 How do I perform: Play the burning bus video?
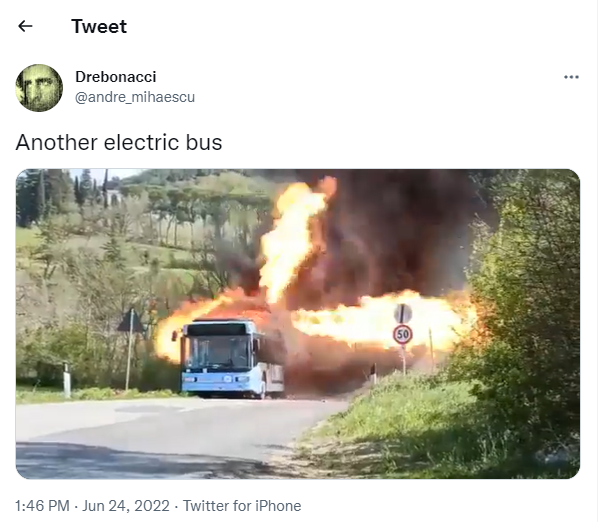point(298,323)
